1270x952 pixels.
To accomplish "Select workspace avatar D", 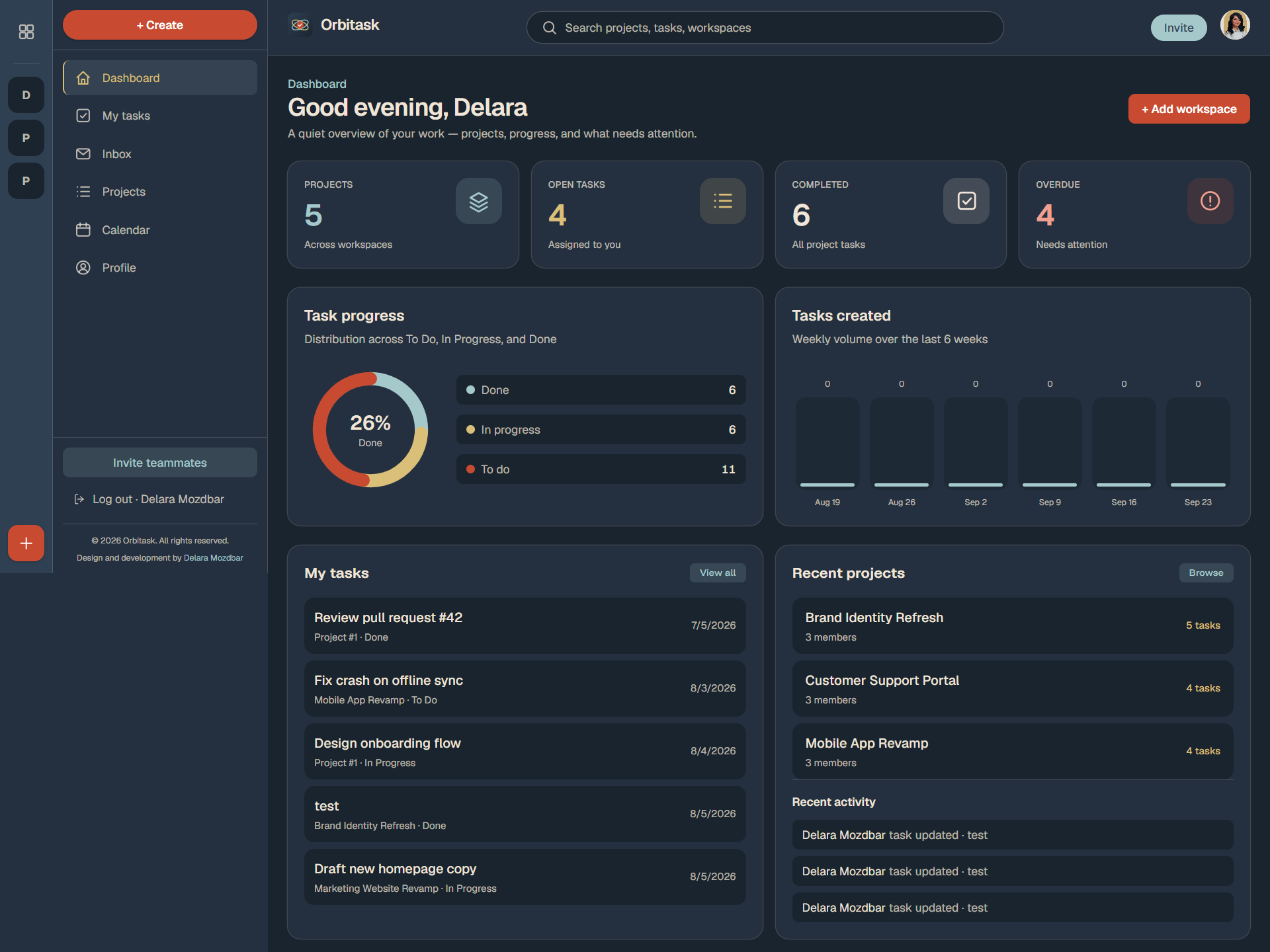I will [26, 95].
